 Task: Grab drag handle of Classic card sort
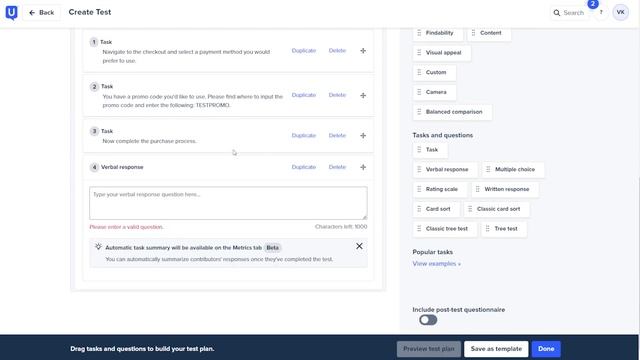[470, 209]
